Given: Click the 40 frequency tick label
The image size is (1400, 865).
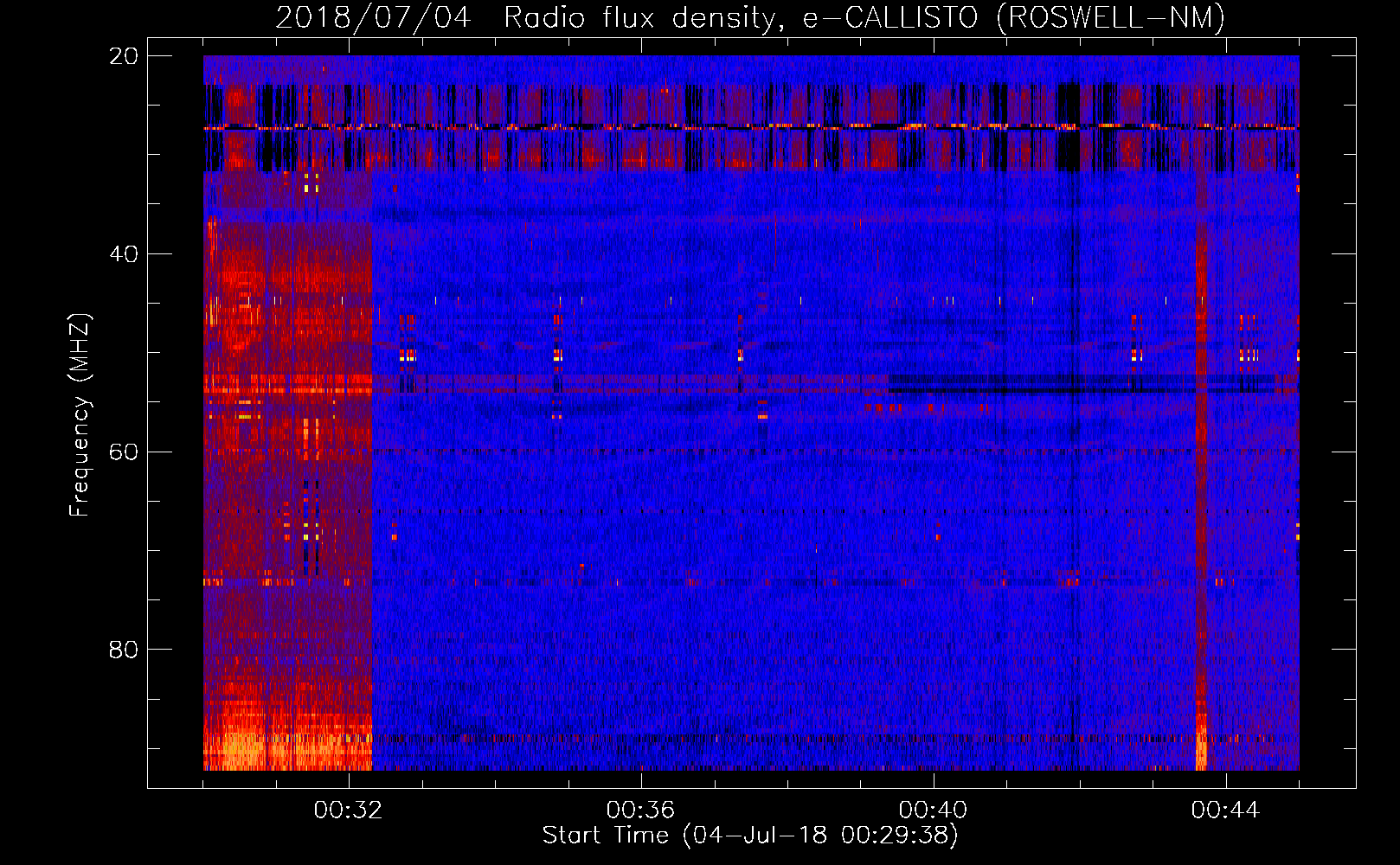Looking at the screenshot, I should click(124, 254).
